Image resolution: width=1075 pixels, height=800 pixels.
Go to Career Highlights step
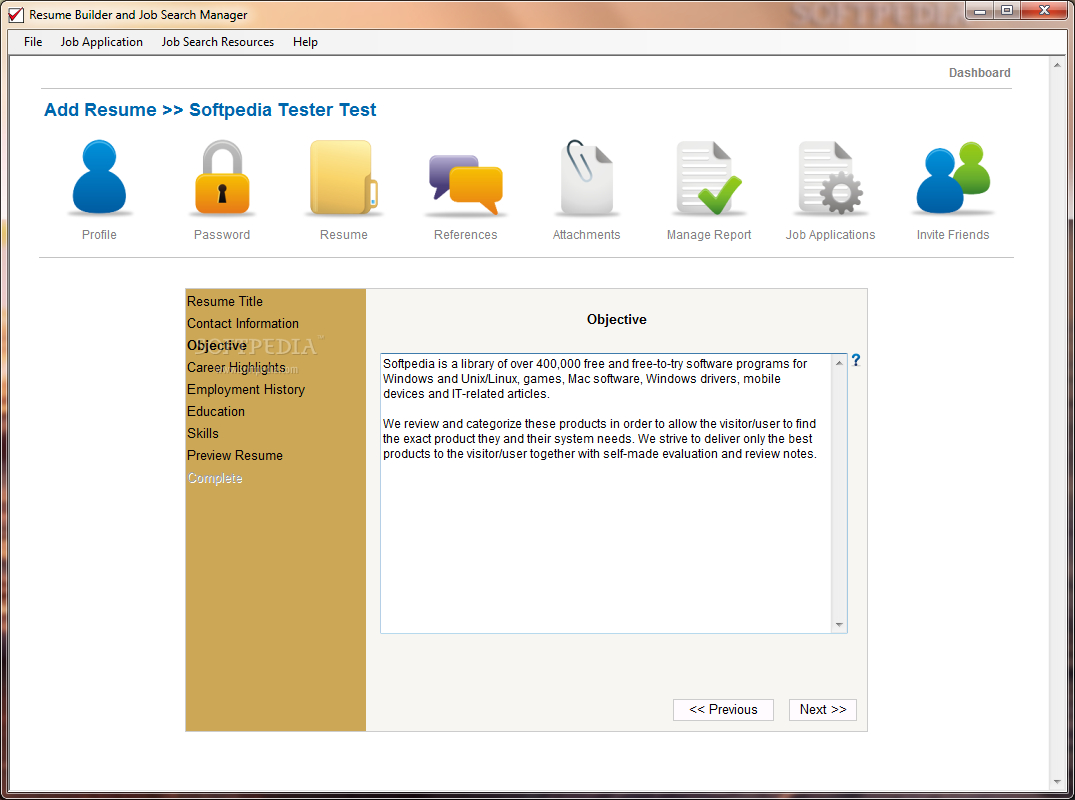pyautogui.click(x=236, y=367)
